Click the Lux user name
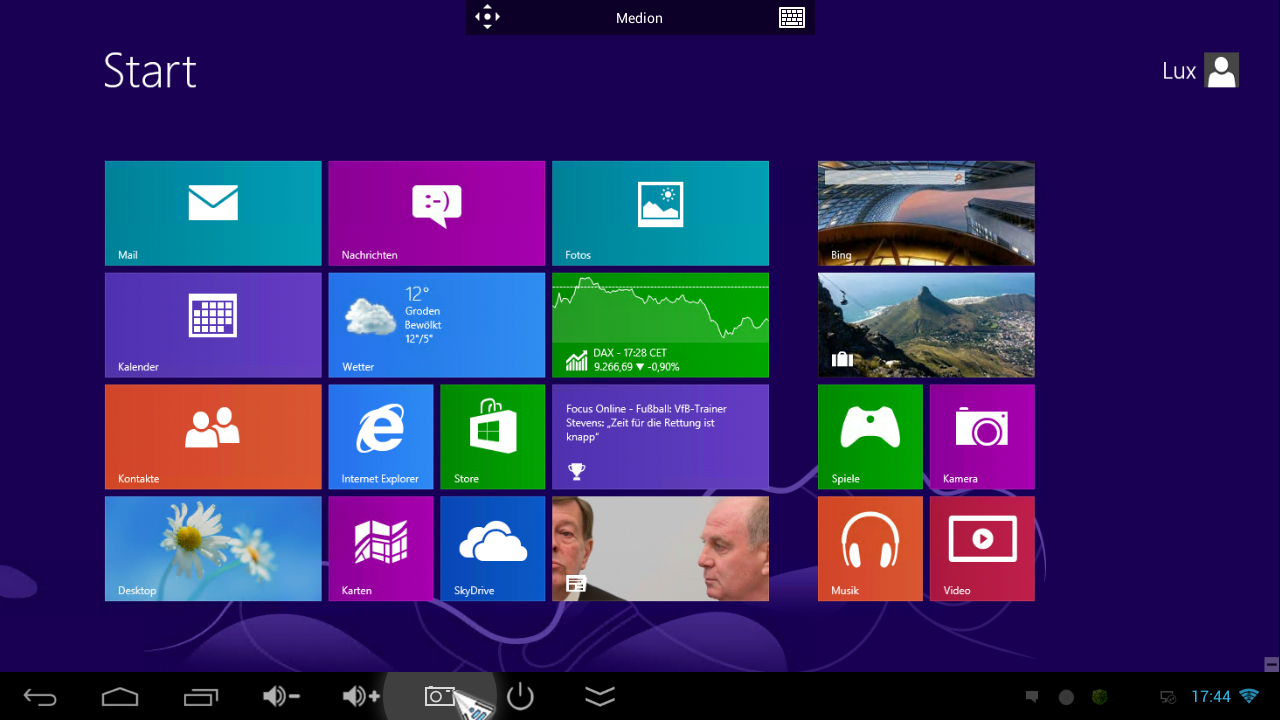 pos(1179,71)
